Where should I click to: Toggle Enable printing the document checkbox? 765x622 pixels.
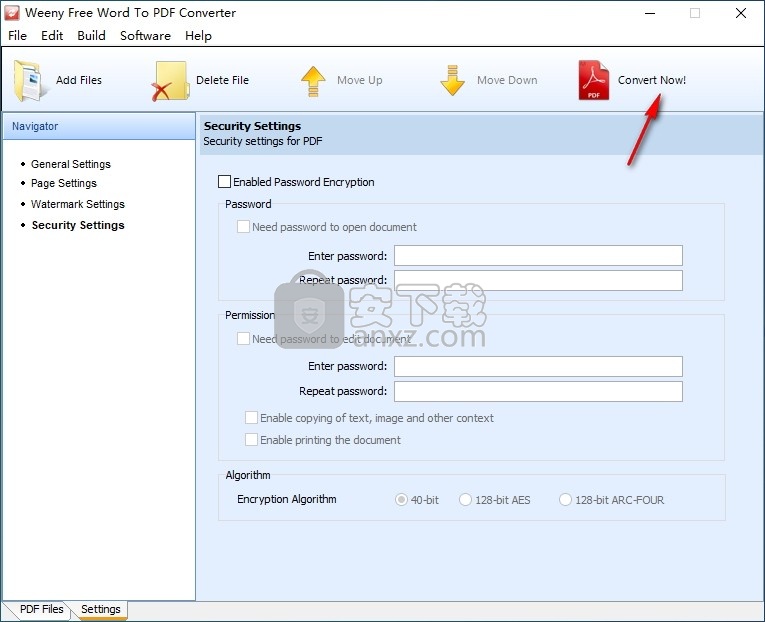click(x=251, y=440)
